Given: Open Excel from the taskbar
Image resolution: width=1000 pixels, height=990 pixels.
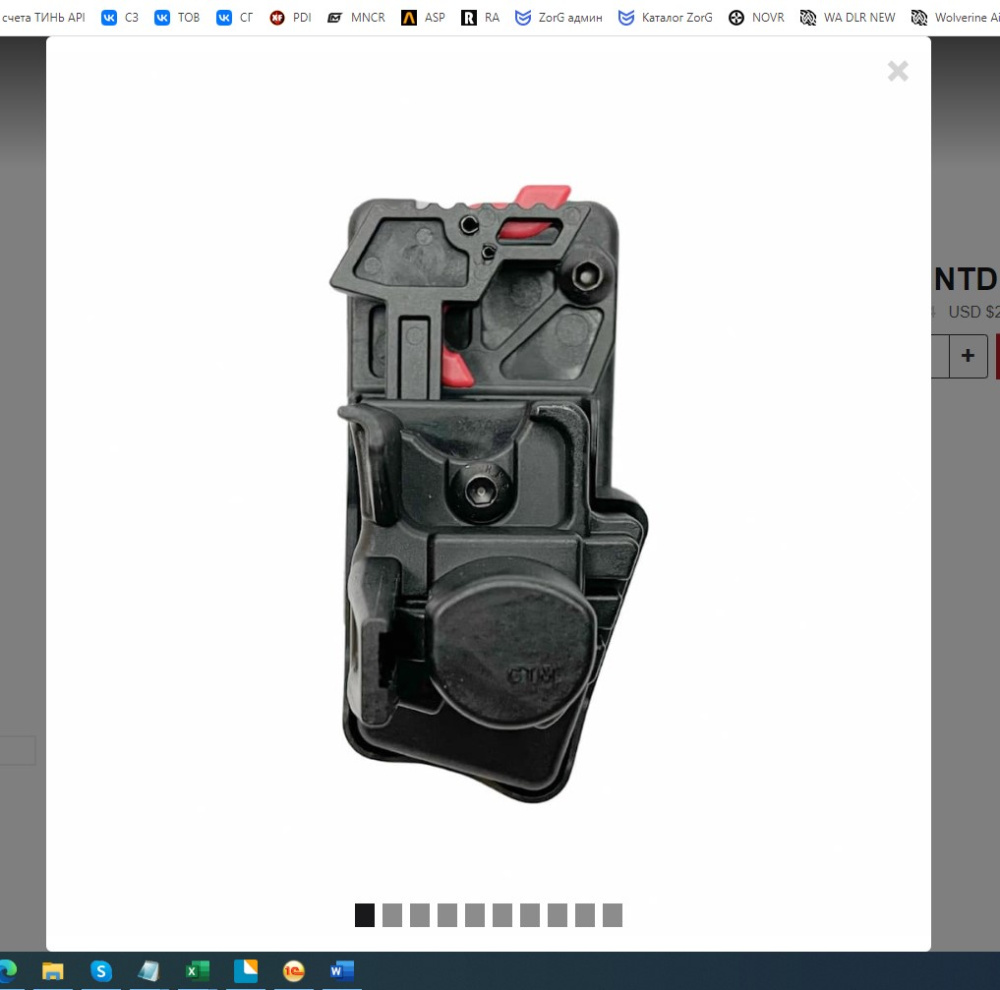Looking at the screenshot, I should point(197,971).
